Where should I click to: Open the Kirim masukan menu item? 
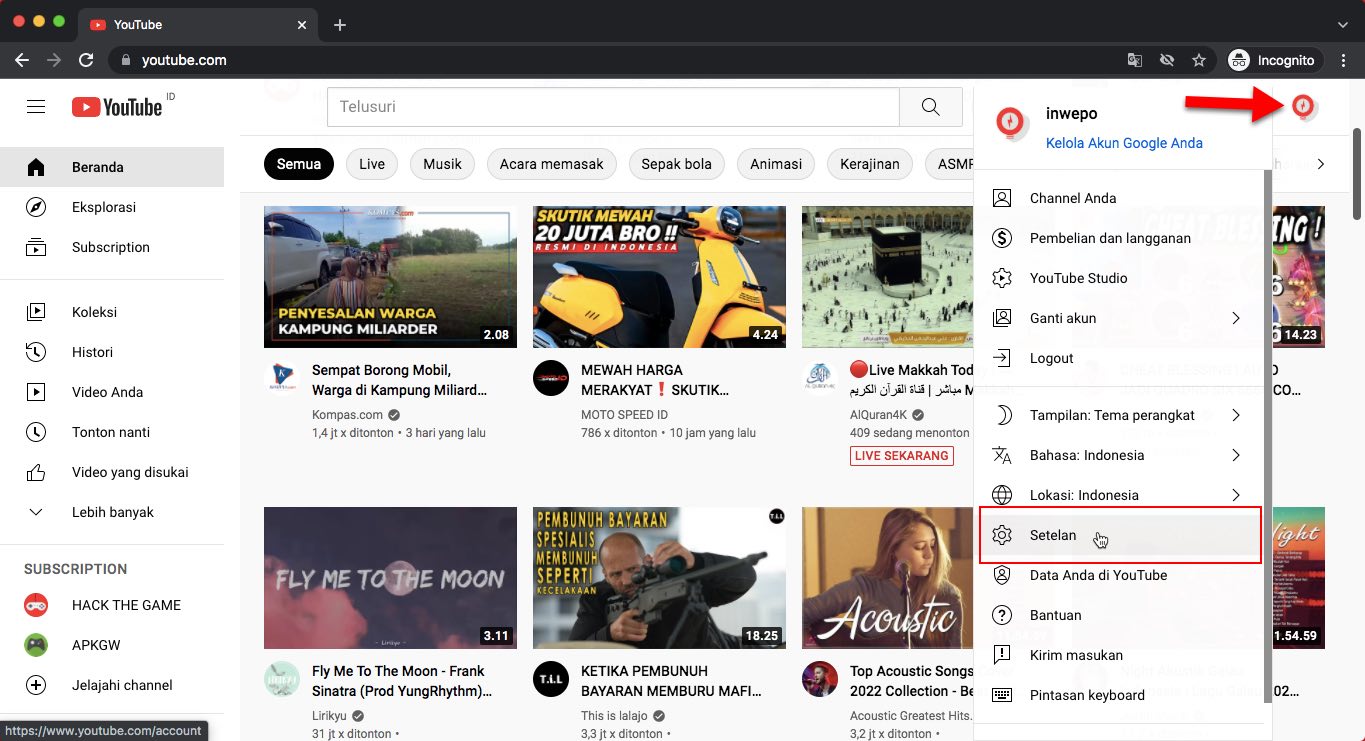point(1075,655)
